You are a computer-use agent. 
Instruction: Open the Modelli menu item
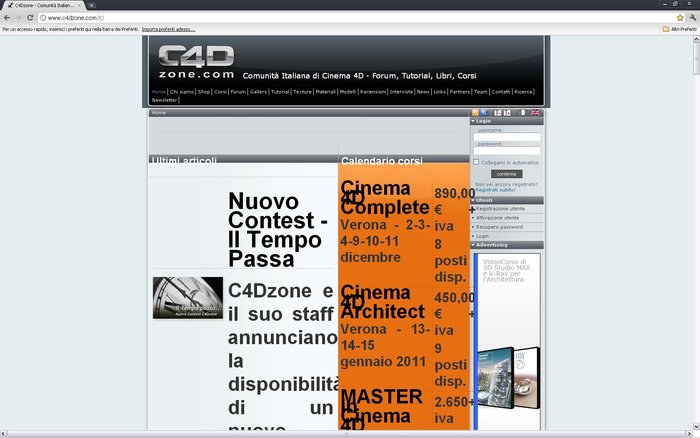point(348,92)
